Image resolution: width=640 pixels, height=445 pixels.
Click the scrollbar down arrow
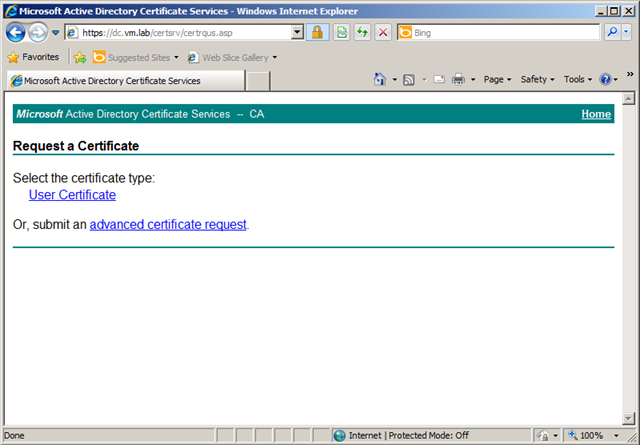[629, 418]
